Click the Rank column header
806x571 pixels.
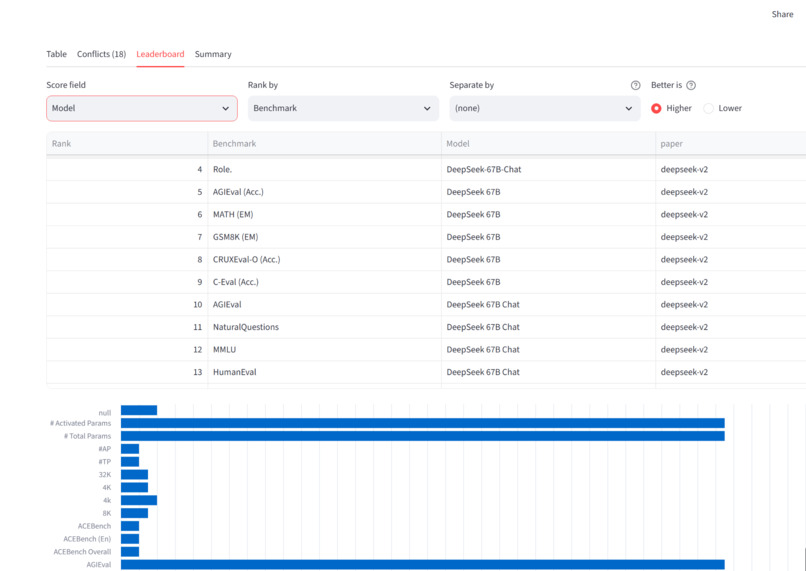[x=127, y=143]
